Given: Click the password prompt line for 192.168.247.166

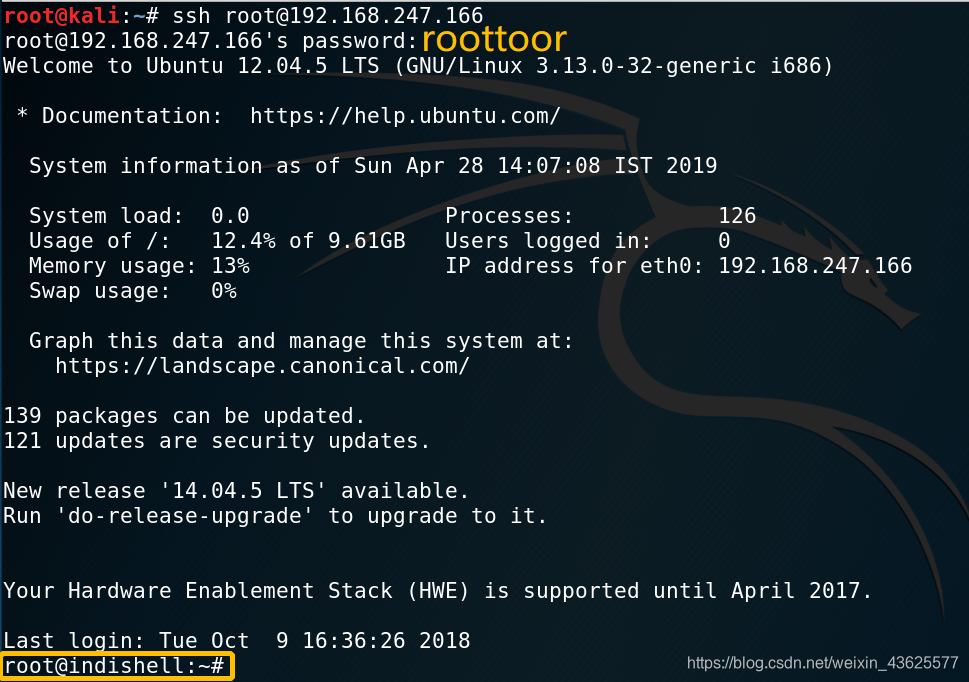Looking at the screenshot, I should 211,41.
